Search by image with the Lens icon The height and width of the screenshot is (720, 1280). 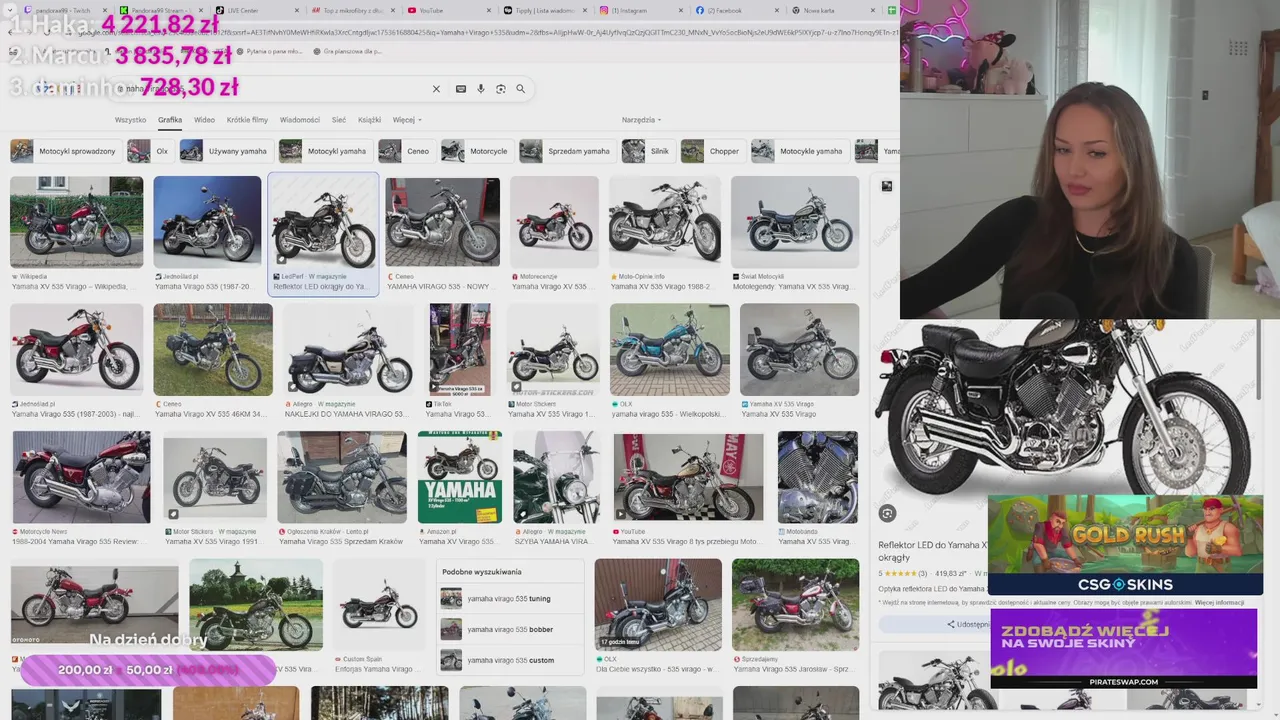(501, 89)
